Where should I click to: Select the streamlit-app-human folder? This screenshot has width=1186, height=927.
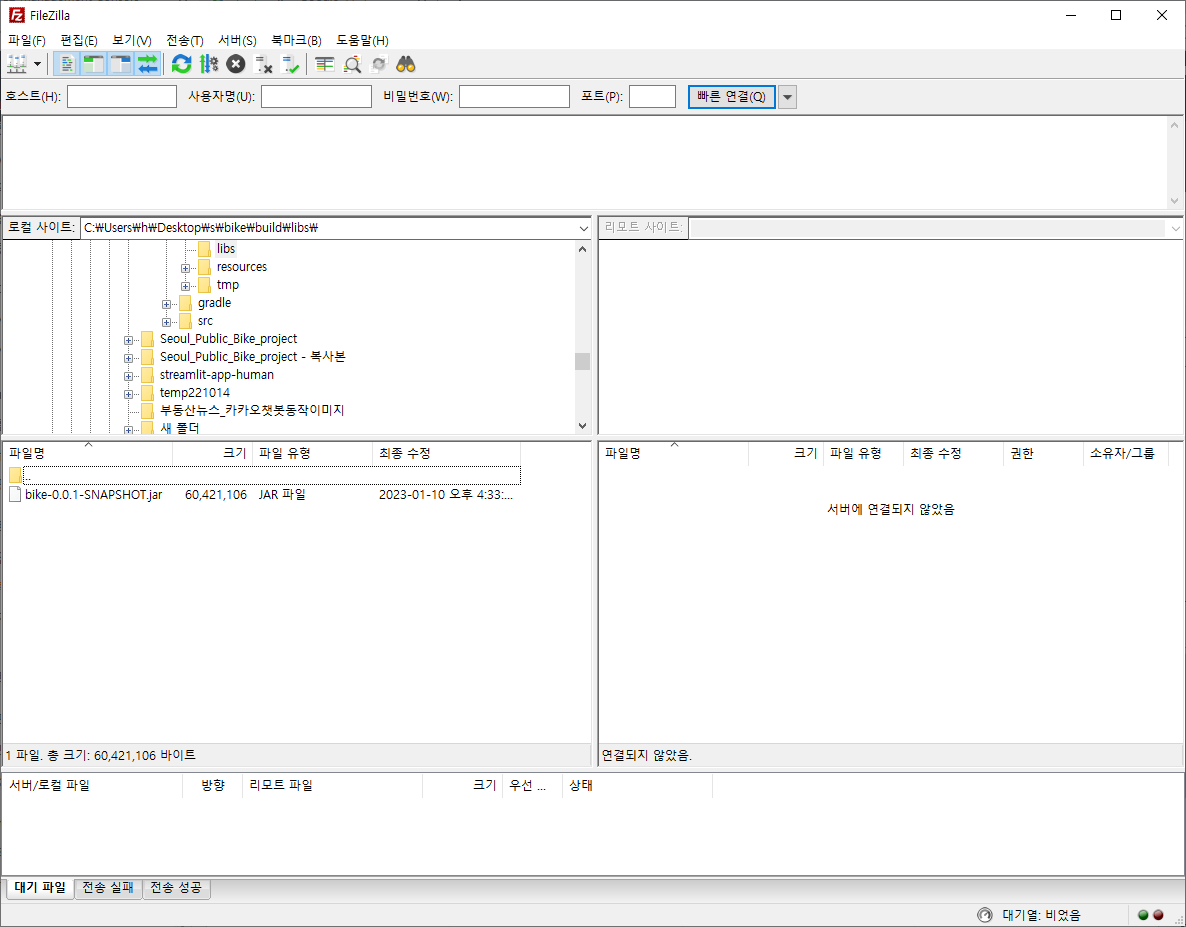[x=216, y=375]
